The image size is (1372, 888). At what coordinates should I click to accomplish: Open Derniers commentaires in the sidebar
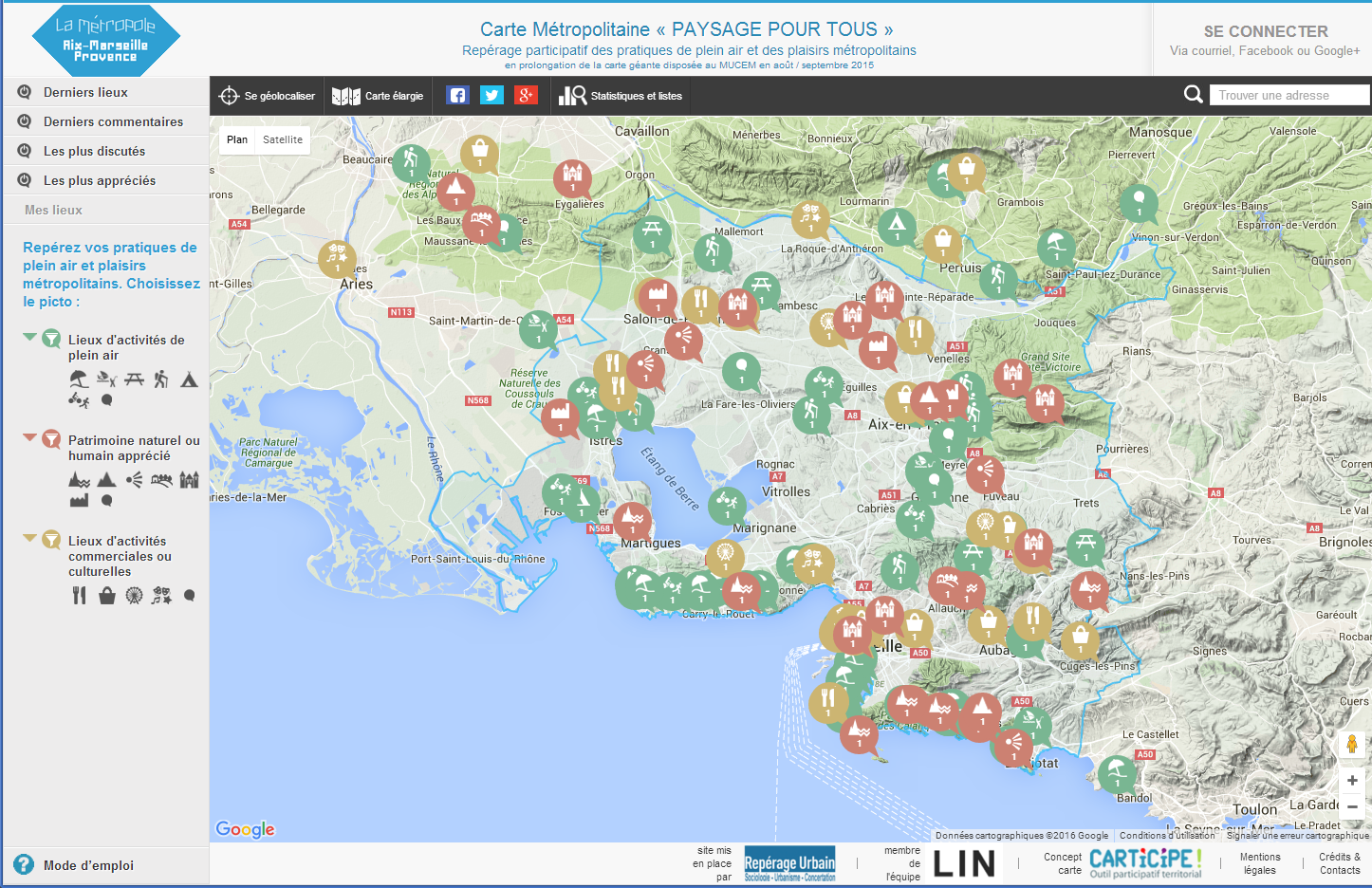113,121
